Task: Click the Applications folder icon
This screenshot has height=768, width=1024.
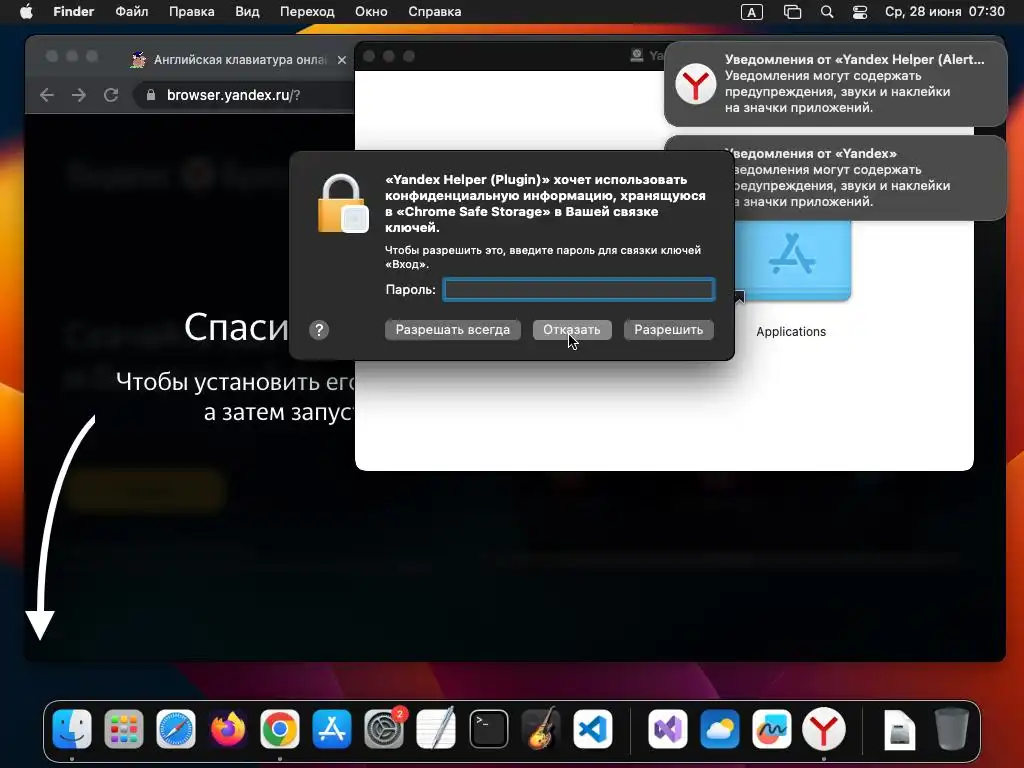Action: point(792,260)
